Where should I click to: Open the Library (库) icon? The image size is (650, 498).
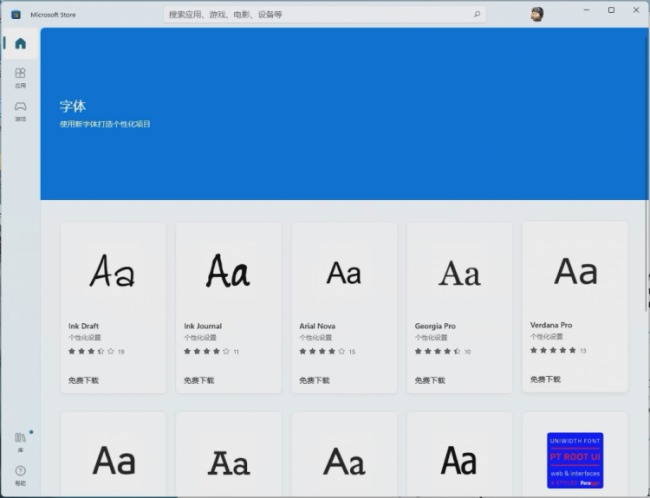pyautogui.click(x=20, y=442)
